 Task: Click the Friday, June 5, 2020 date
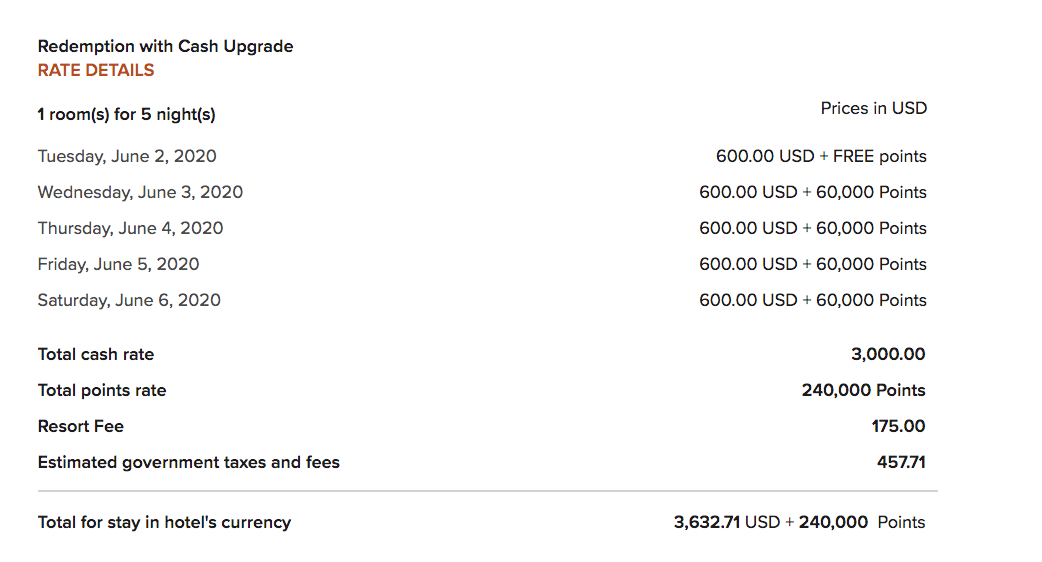118,264
